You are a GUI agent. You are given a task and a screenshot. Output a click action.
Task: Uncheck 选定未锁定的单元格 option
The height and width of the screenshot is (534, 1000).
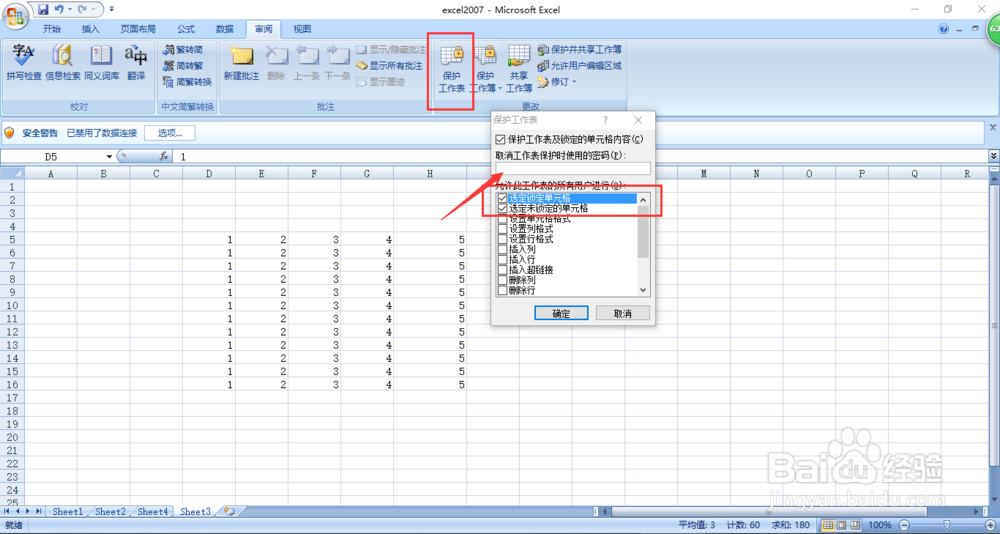[x=503, y=209]
